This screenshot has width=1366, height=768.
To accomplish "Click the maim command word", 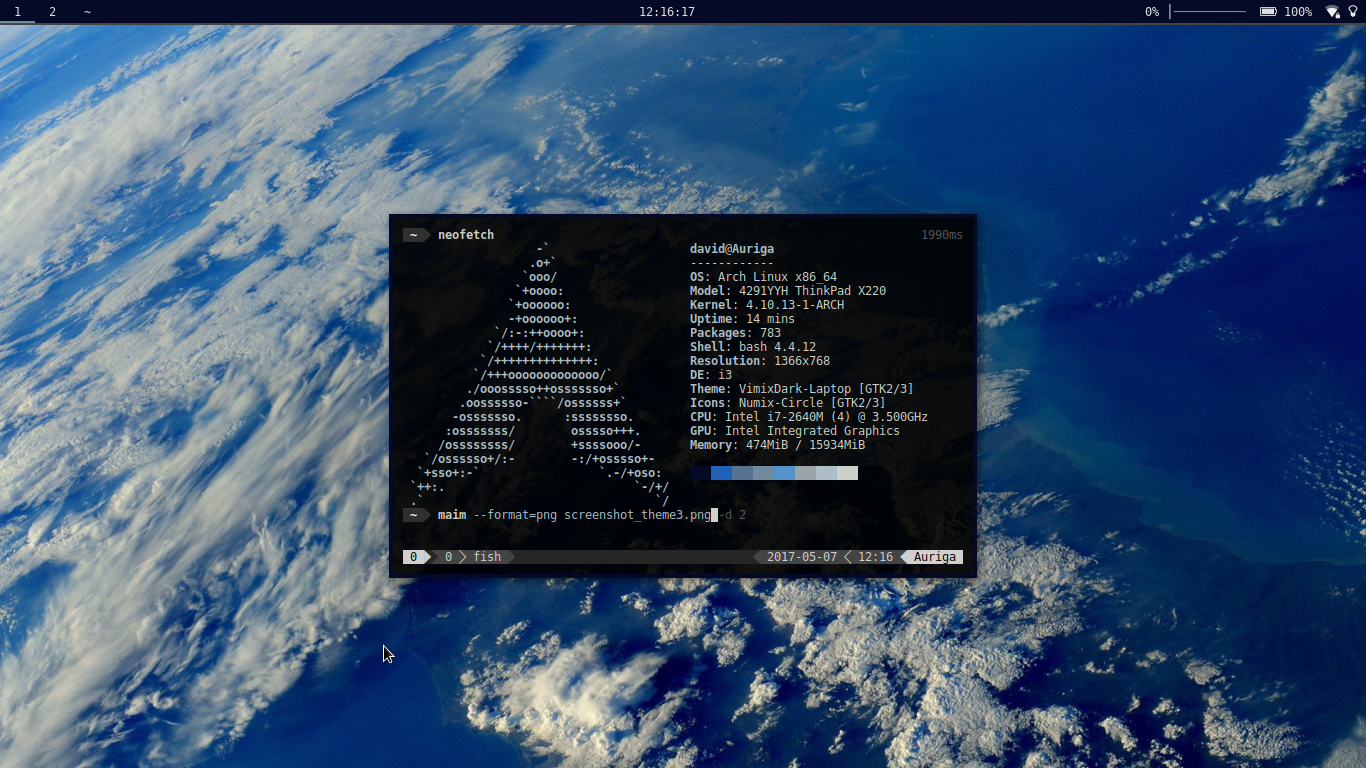I will tap(452, 515).
